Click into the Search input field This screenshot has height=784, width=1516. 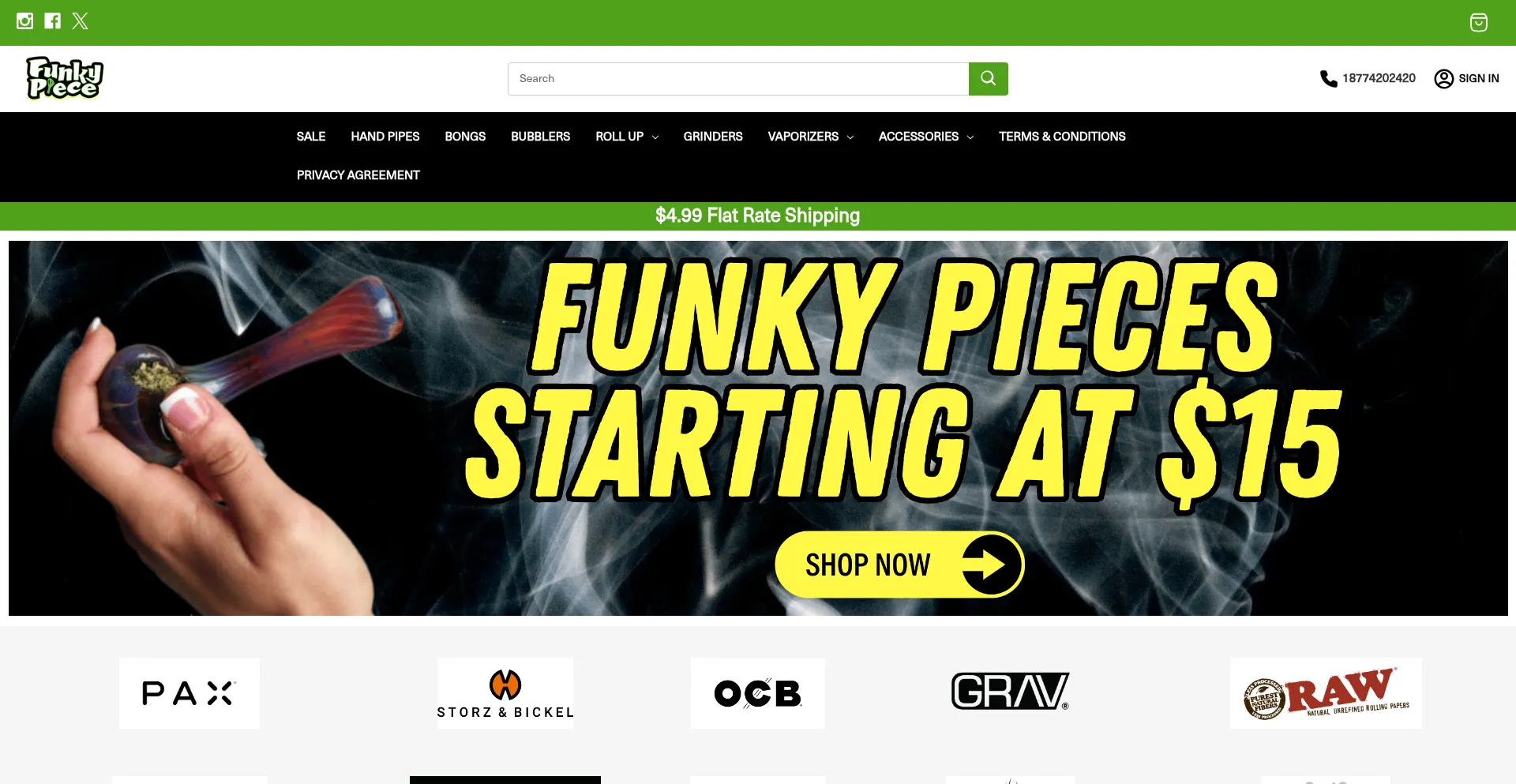tap(738, 79)
